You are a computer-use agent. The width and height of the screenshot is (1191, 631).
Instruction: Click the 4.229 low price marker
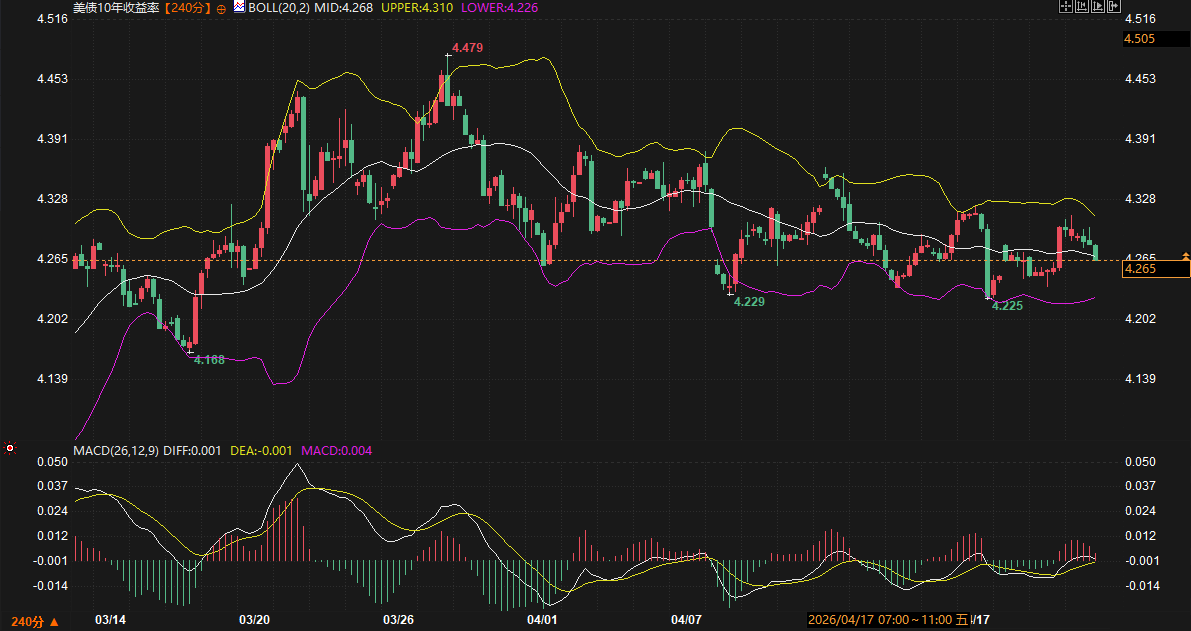point(749,301)
